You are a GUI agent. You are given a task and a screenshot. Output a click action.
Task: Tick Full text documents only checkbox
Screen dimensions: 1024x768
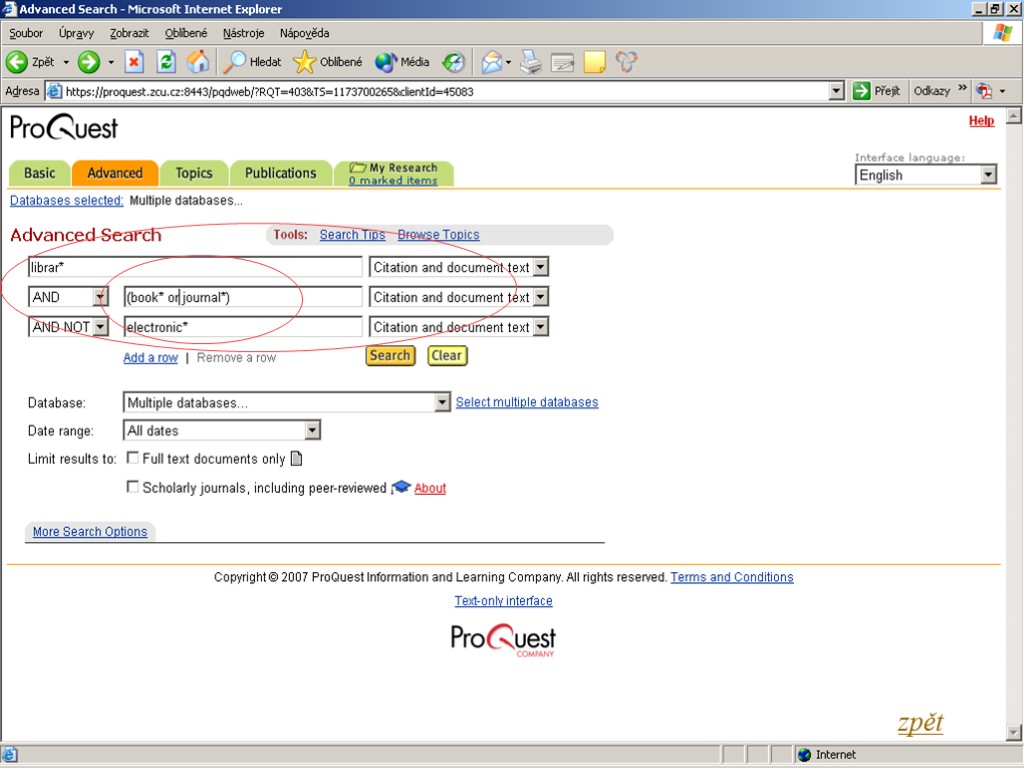click(x=133, y=458)
